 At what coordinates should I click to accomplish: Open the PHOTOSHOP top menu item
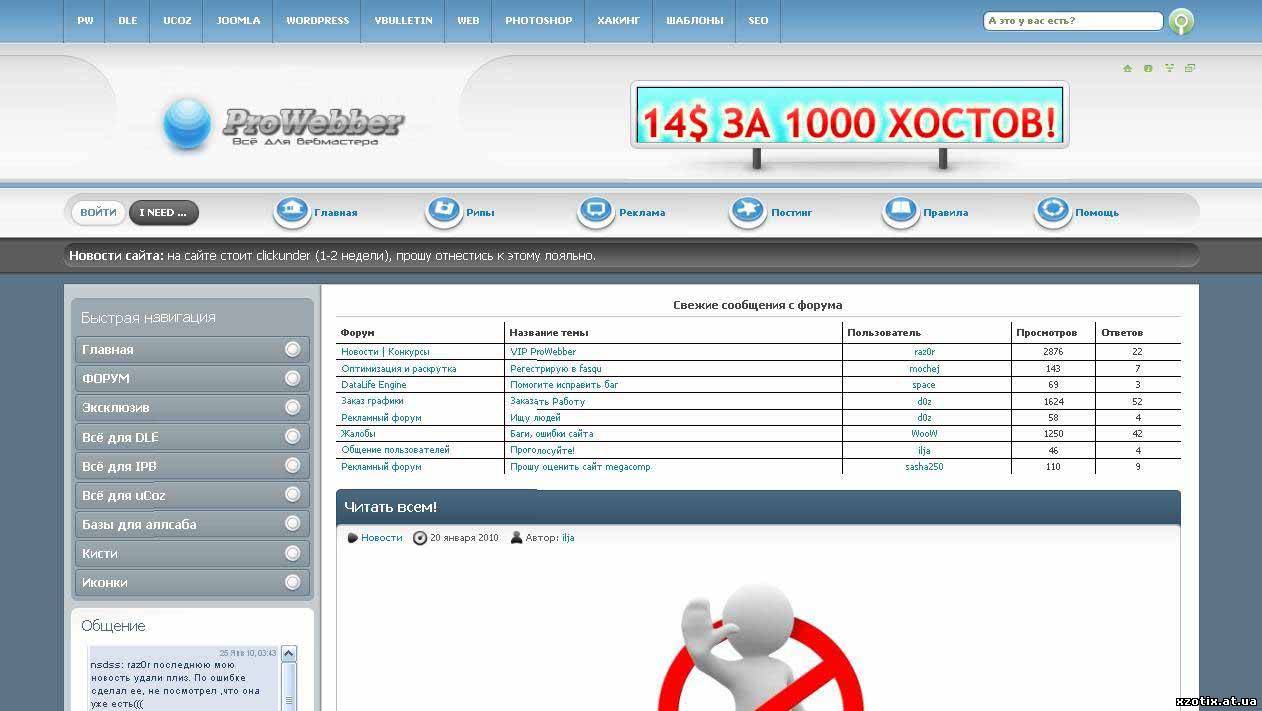[x=538, y=21]
